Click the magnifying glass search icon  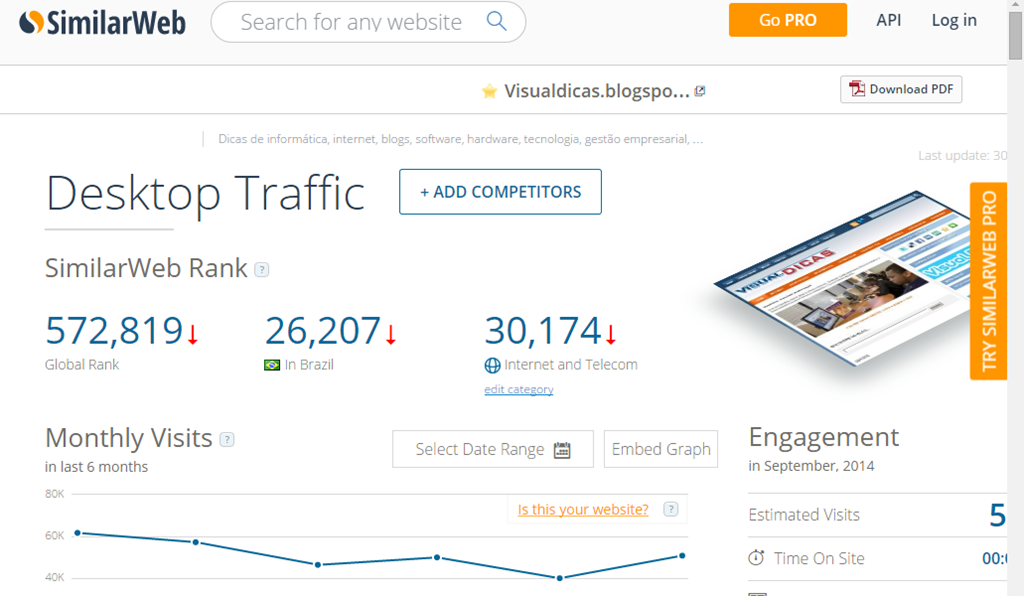click(496, 22)
